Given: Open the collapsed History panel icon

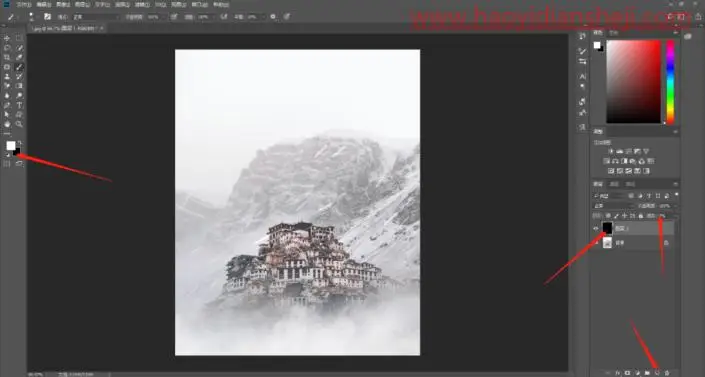Looking at the screenshot, I should point(583,36).
